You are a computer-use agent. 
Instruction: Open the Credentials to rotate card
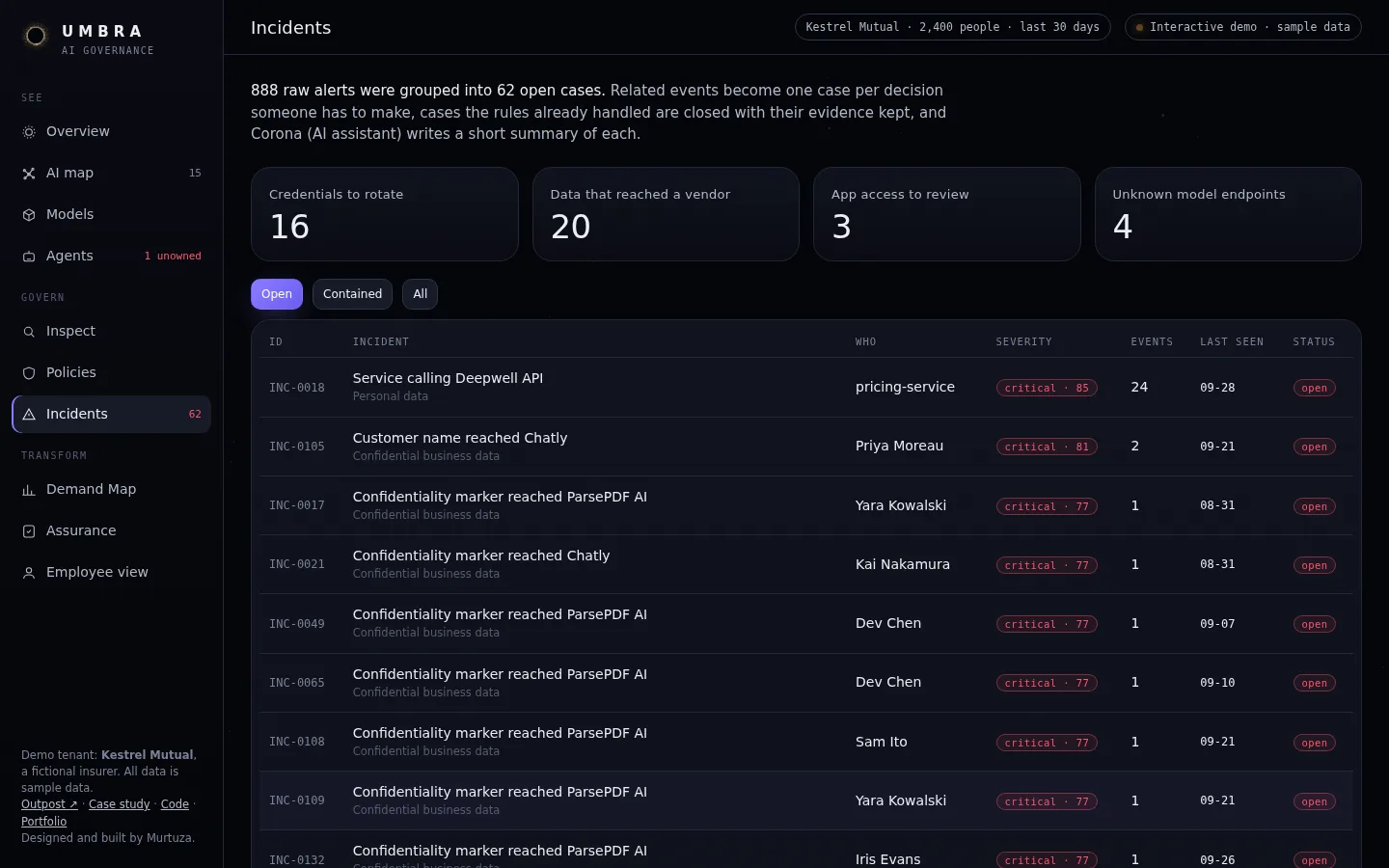tap(385, 214)
